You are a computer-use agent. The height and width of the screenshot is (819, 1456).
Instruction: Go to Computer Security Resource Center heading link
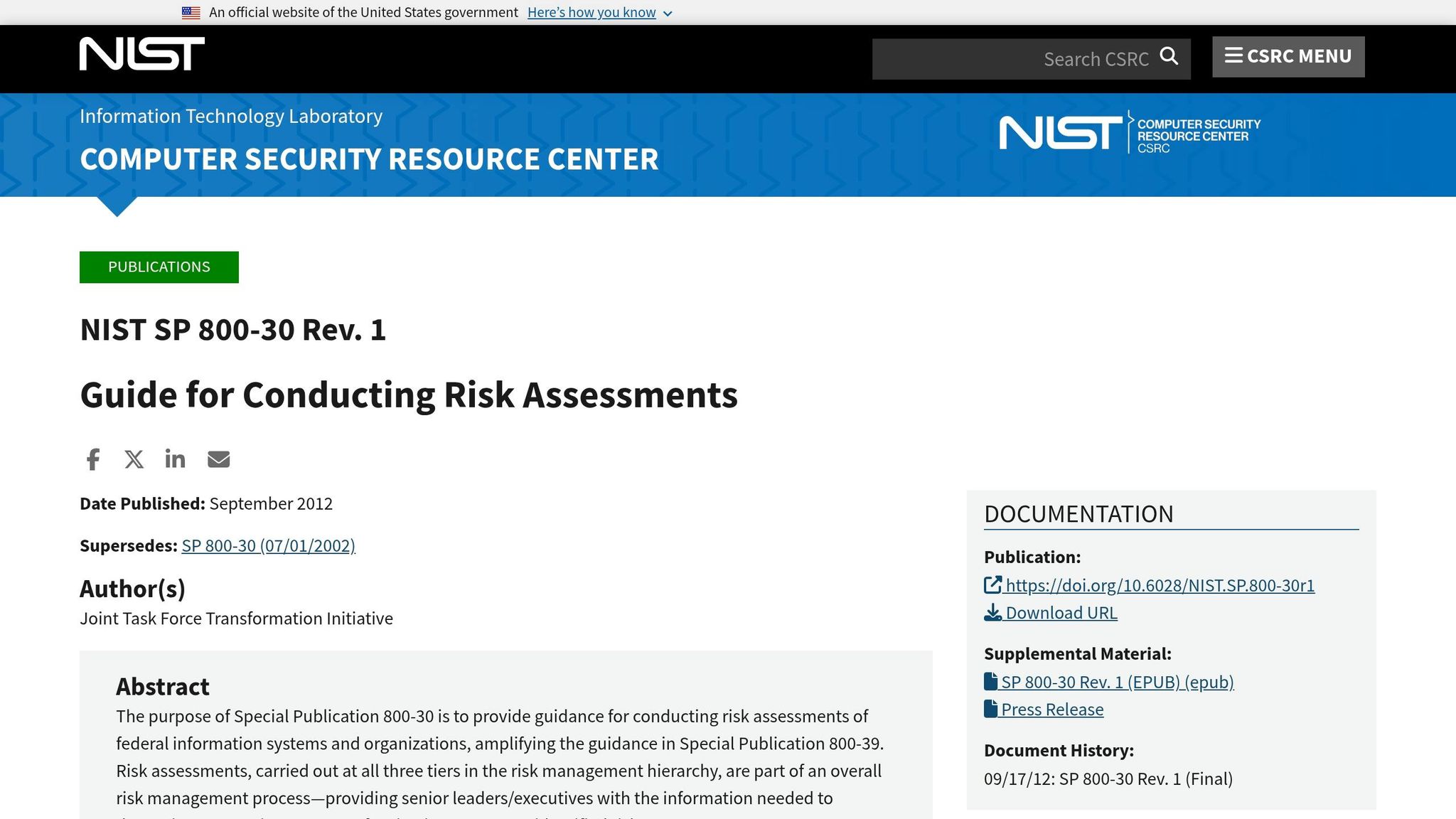click(x=369, y=159)
